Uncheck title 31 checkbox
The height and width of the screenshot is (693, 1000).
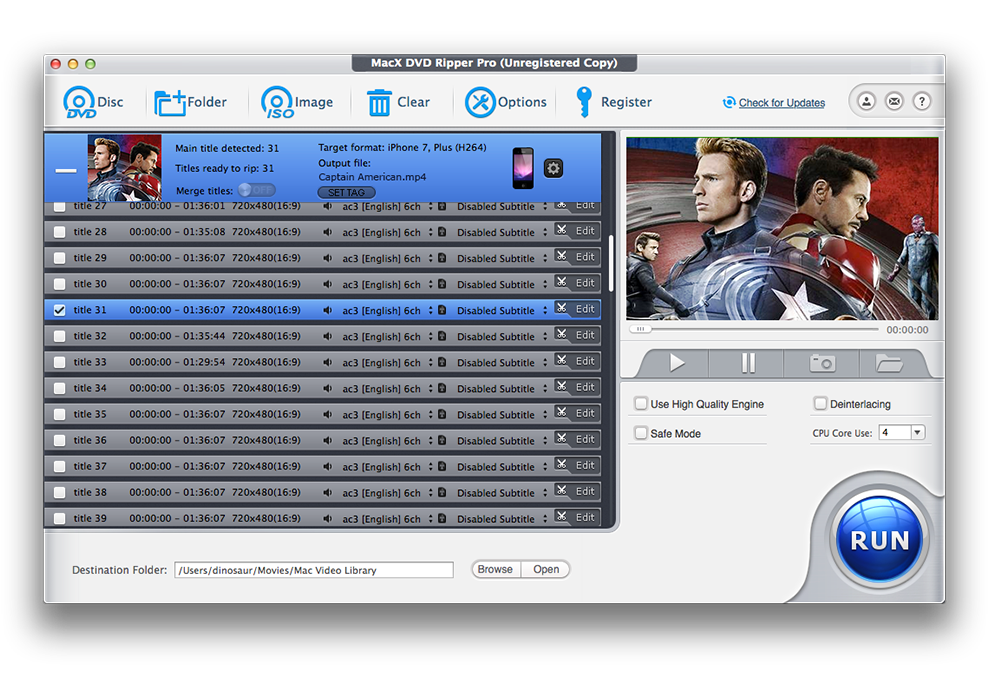(59, 310)
